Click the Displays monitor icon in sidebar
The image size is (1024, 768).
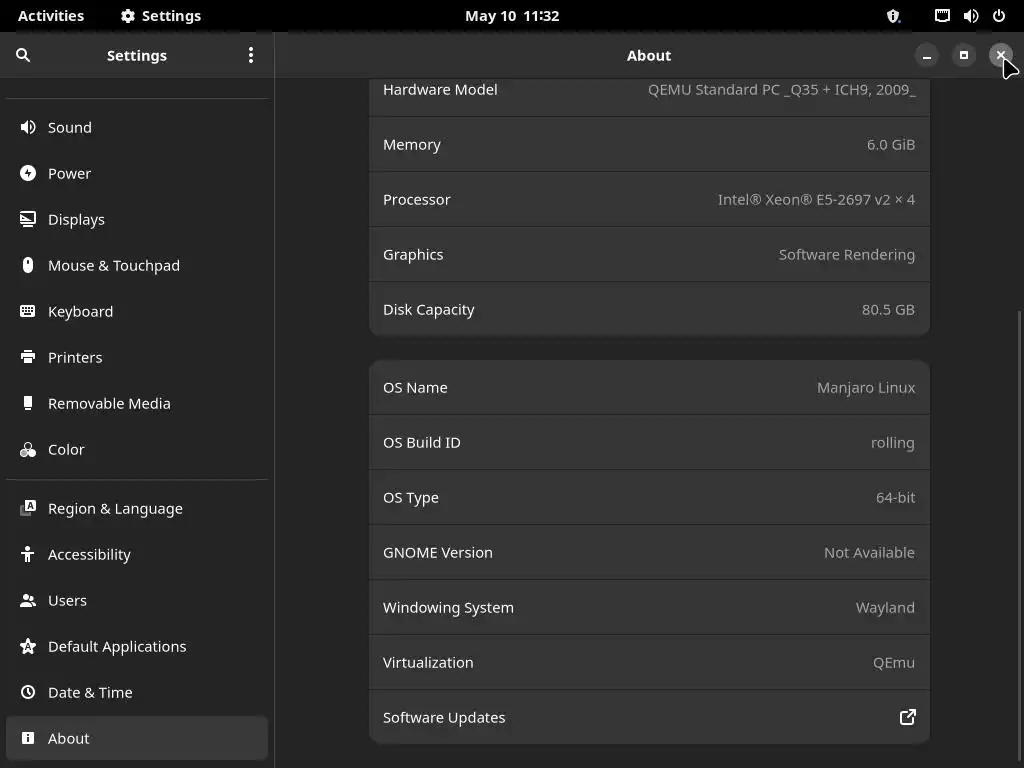(x=27, y=219)
